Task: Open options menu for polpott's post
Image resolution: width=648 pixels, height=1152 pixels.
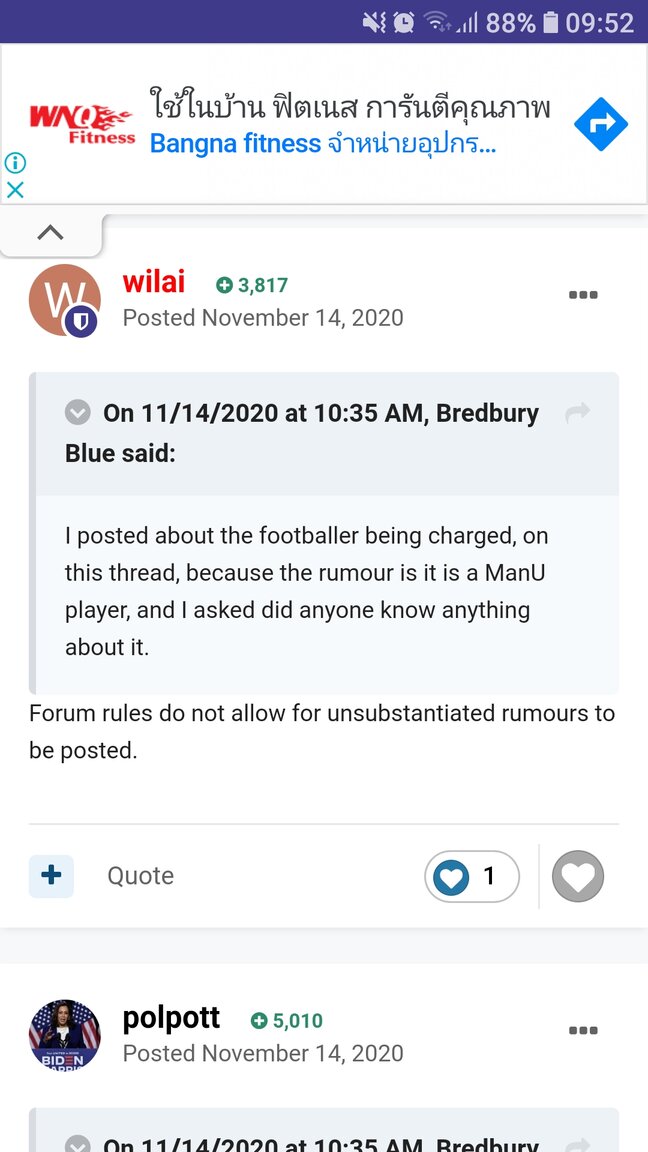Action: (x=583, y=1031)
